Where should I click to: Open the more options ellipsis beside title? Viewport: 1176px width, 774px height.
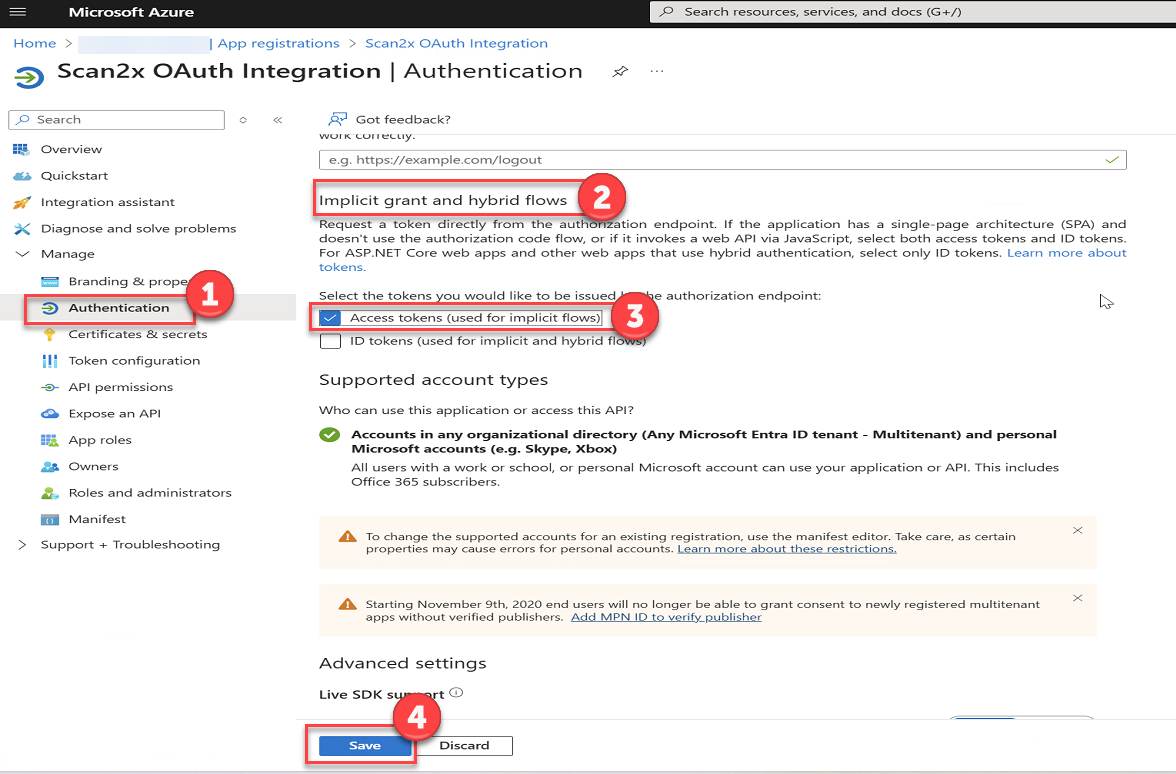point(657,72)
